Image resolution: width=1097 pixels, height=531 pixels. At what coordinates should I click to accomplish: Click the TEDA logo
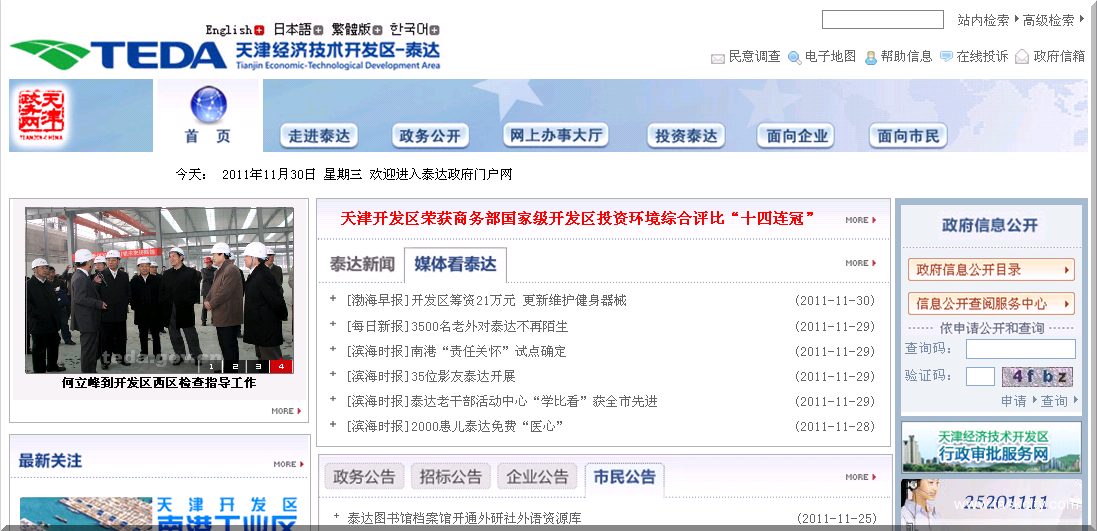pyautogui.click(x=118, y=54)
